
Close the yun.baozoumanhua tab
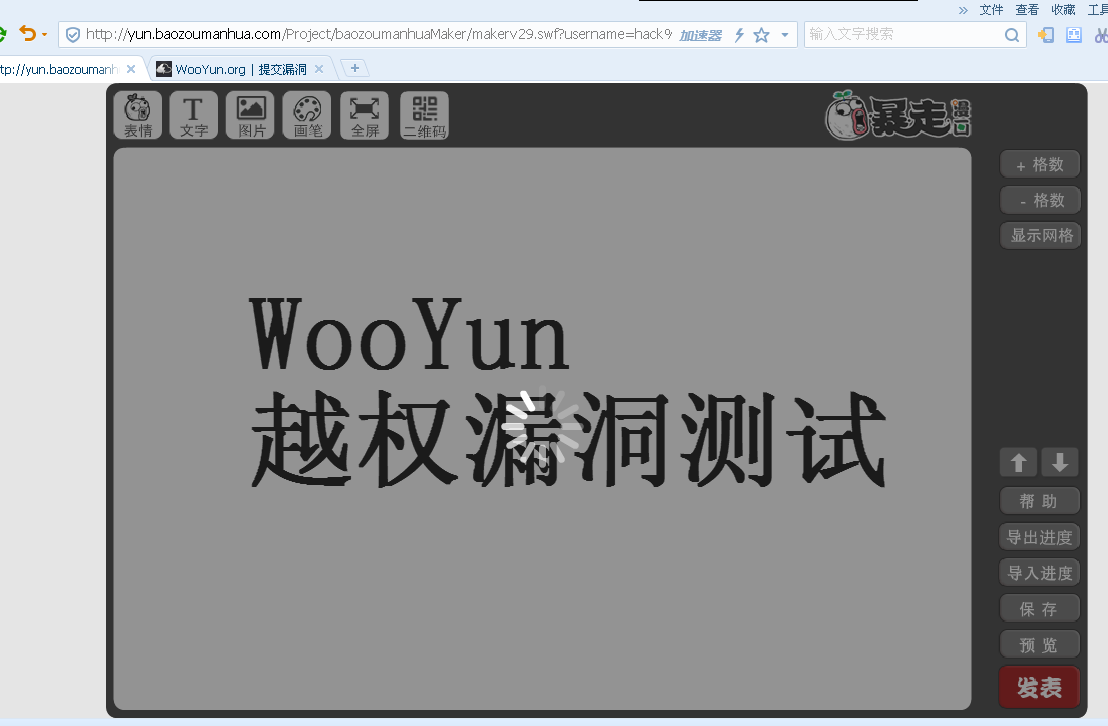131,69
